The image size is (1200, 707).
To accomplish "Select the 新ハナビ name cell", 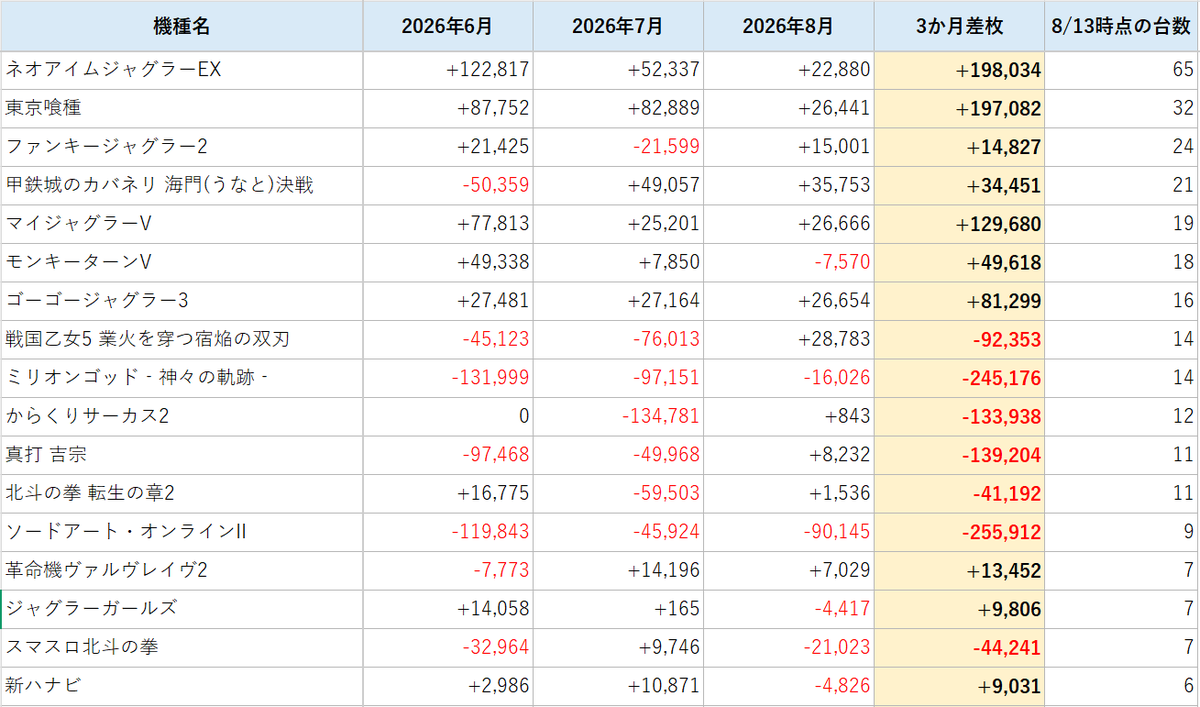I will pyautogui.click(x=181, y=686).
